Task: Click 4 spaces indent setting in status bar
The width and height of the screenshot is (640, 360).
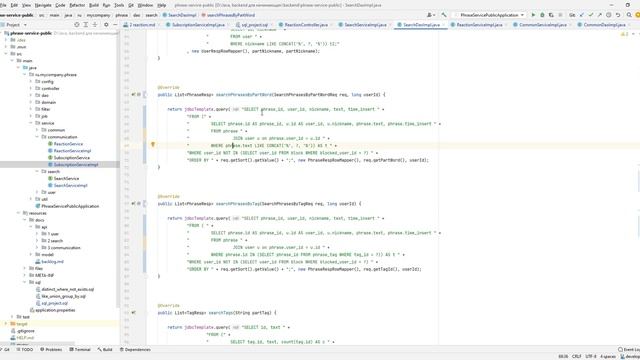Action: point(608,356)
